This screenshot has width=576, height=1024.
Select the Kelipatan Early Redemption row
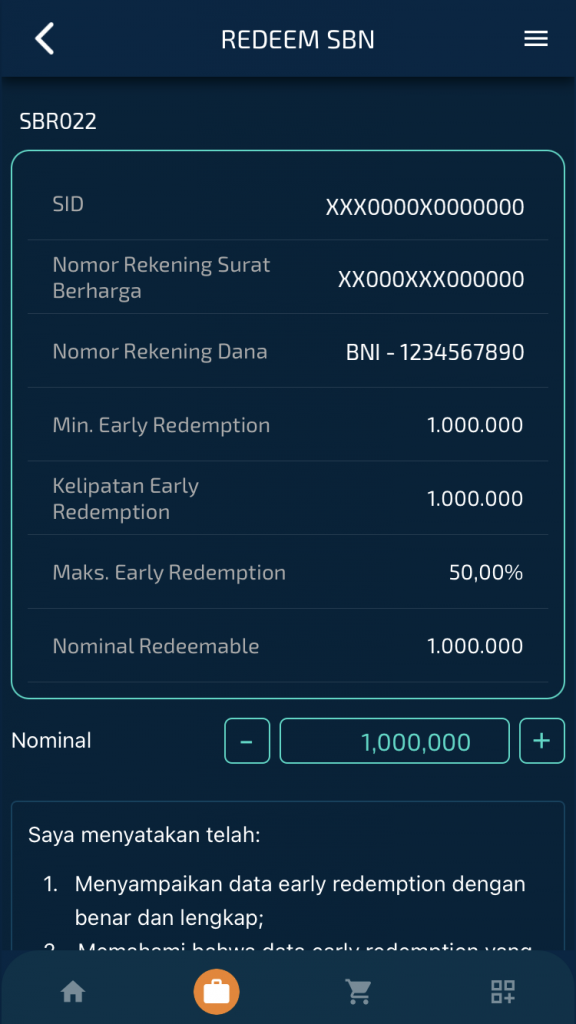(x=288, y=498)
